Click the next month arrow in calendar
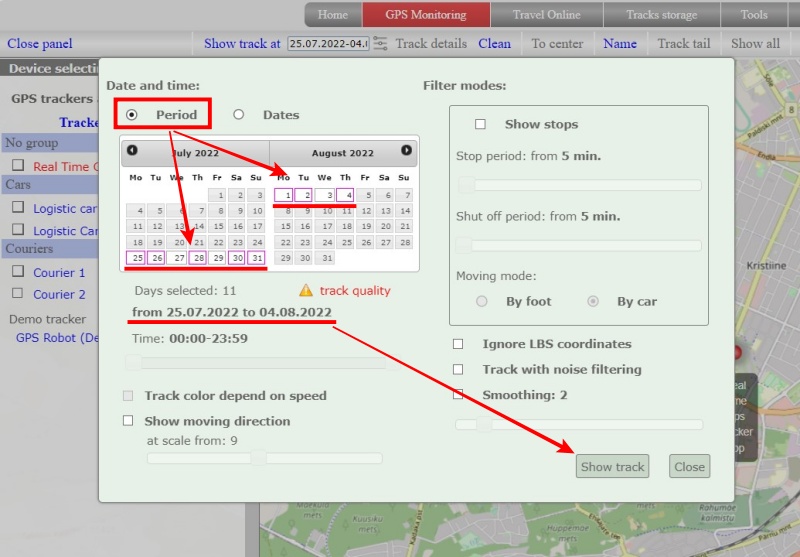Image resolution: width=800 pixels, height=557 pixels. [406, 151]
